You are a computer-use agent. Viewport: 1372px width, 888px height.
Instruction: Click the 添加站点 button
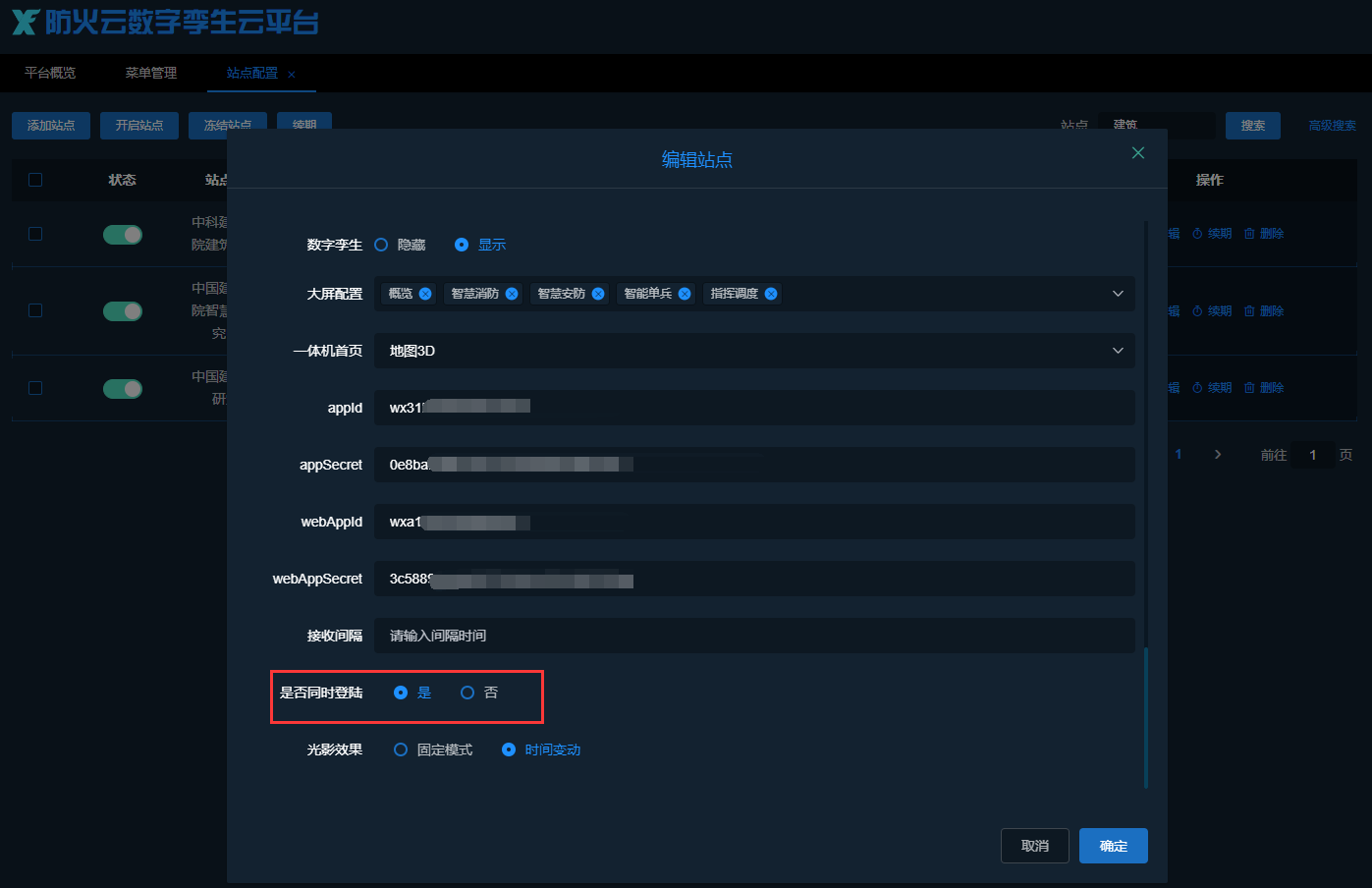pos(51,126)
